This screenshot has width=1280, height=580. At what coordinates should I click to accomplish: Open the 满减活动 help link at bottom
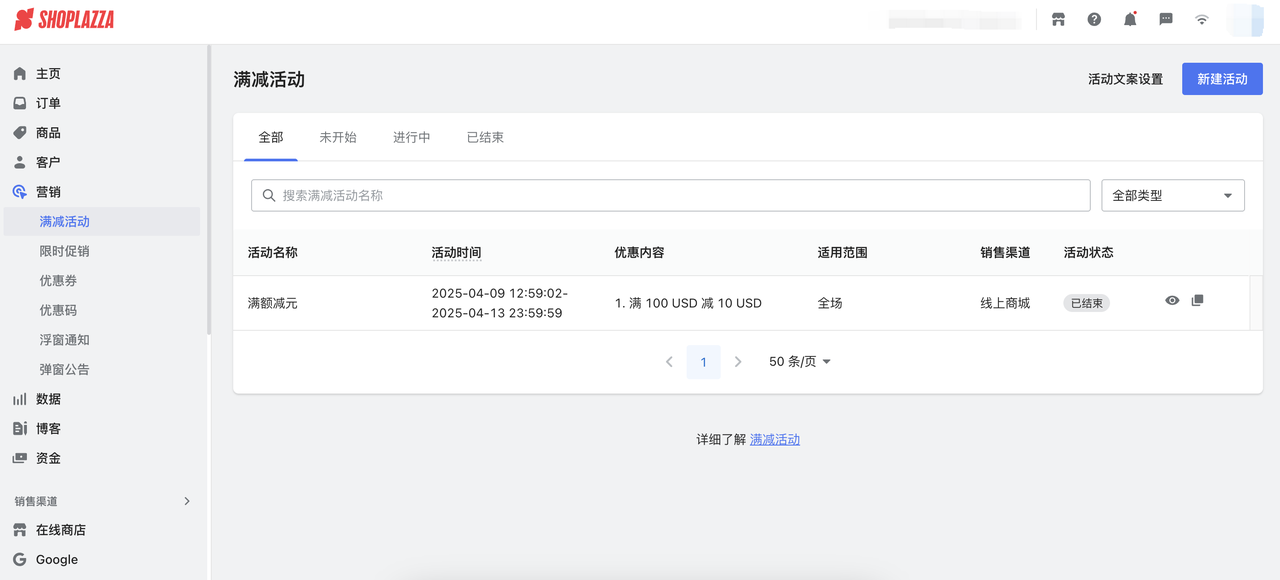pyautogui.click(x=775, y=439)
